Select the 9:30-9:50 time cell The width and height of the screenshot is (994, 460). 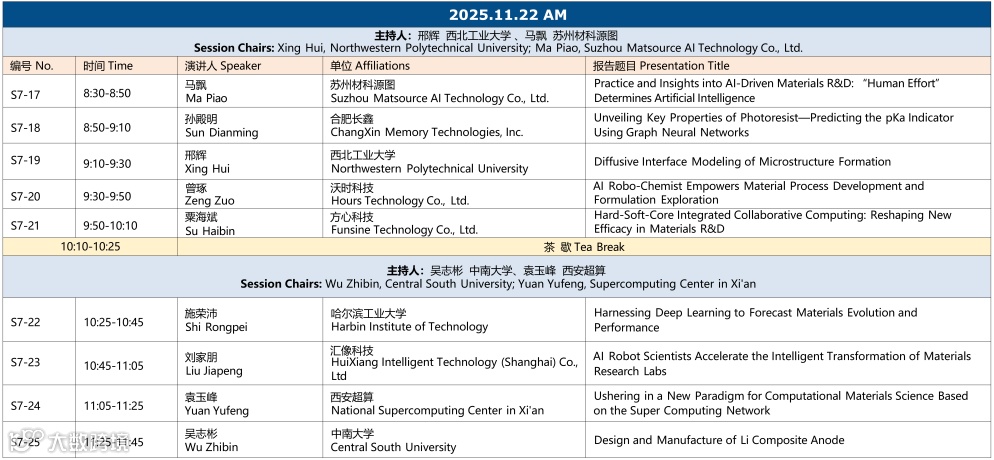[107, 196]
